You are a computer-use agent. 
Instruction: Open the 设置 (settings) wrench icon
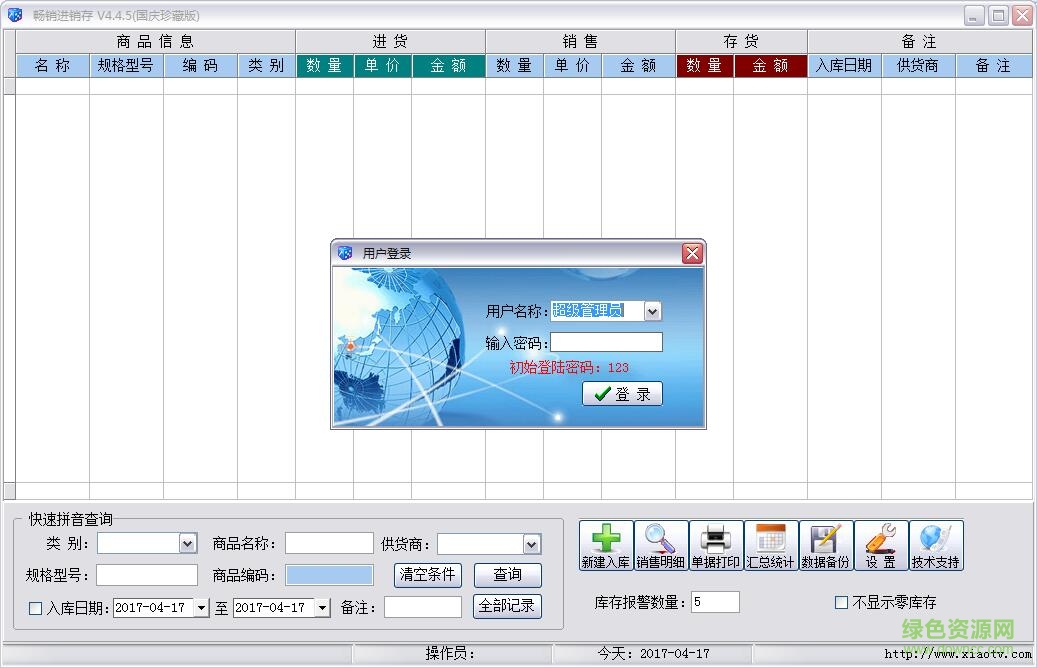[x=881, y=544]
